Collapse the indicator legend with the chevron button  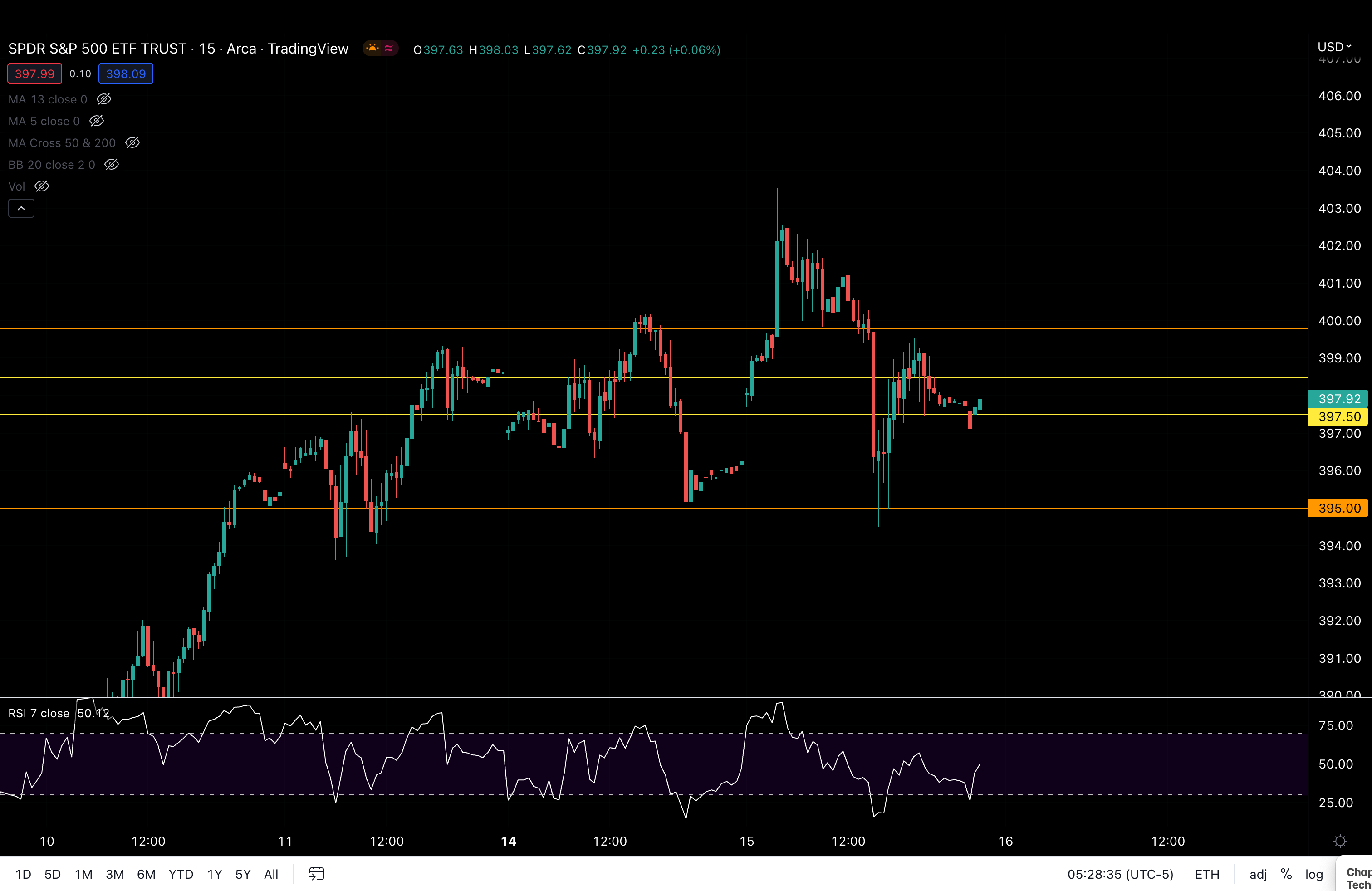pos(21,208)
